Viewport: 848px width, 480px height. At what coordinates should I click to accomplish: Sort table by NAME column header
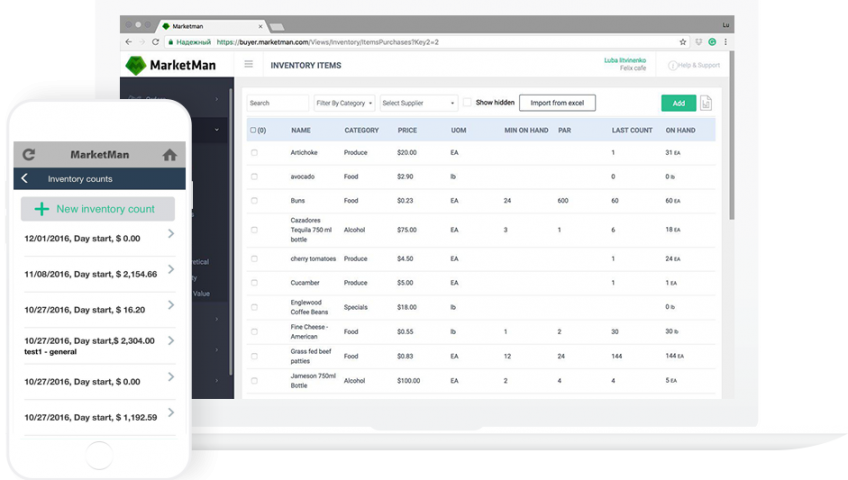click(301, 130)
